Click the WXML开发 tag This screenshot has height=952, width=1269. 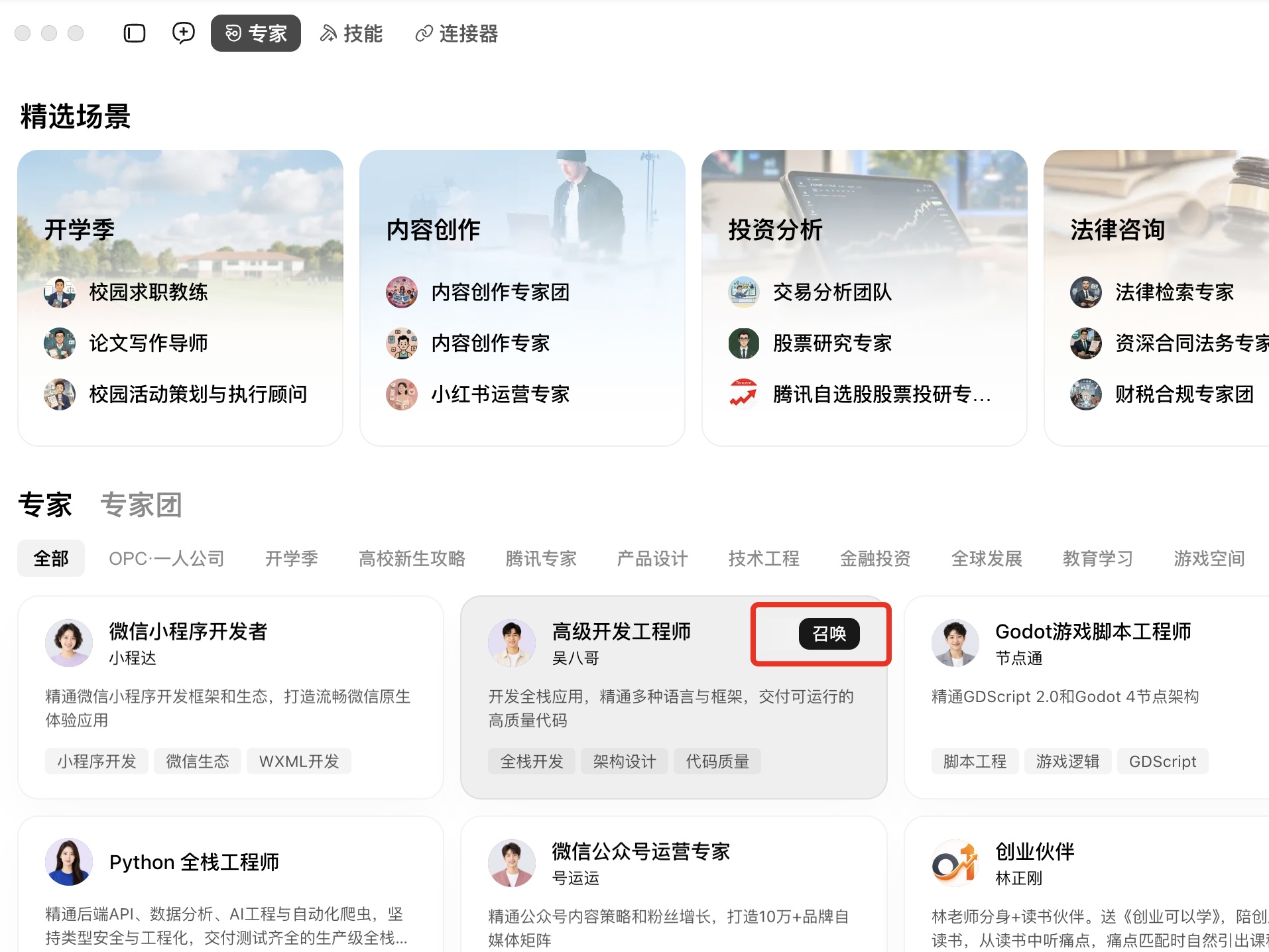tap(299, 761)
